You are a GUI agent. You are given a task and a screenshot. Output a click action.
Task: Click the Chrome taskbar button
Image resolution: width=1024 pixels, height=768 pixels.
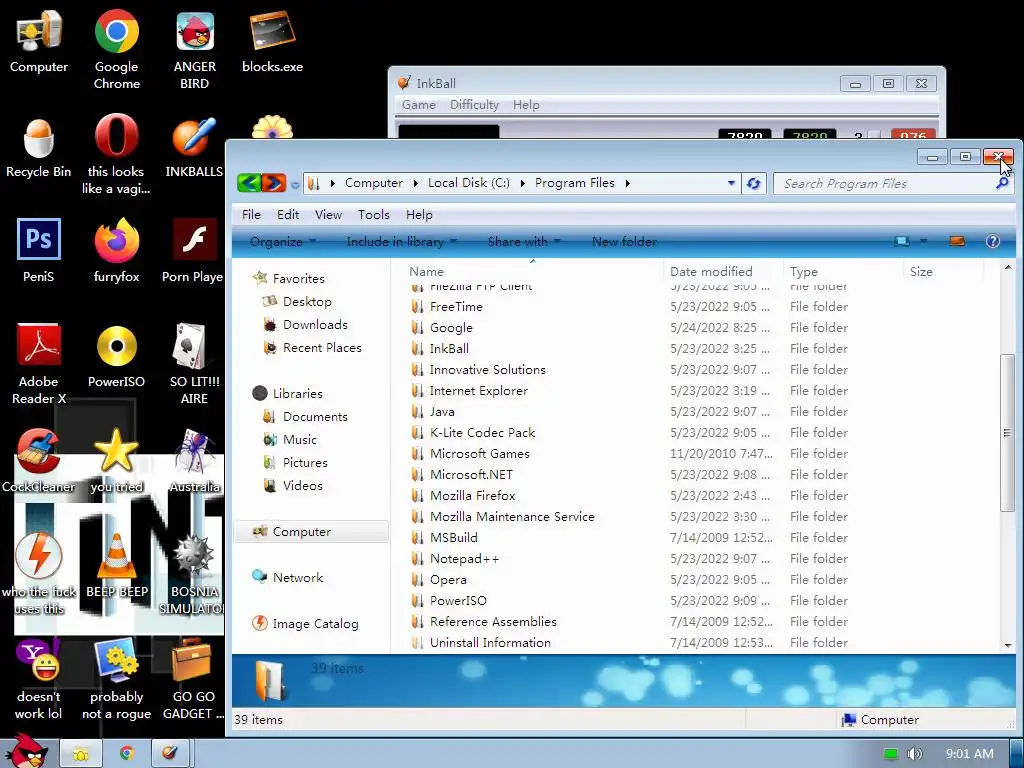click(127, 754)
